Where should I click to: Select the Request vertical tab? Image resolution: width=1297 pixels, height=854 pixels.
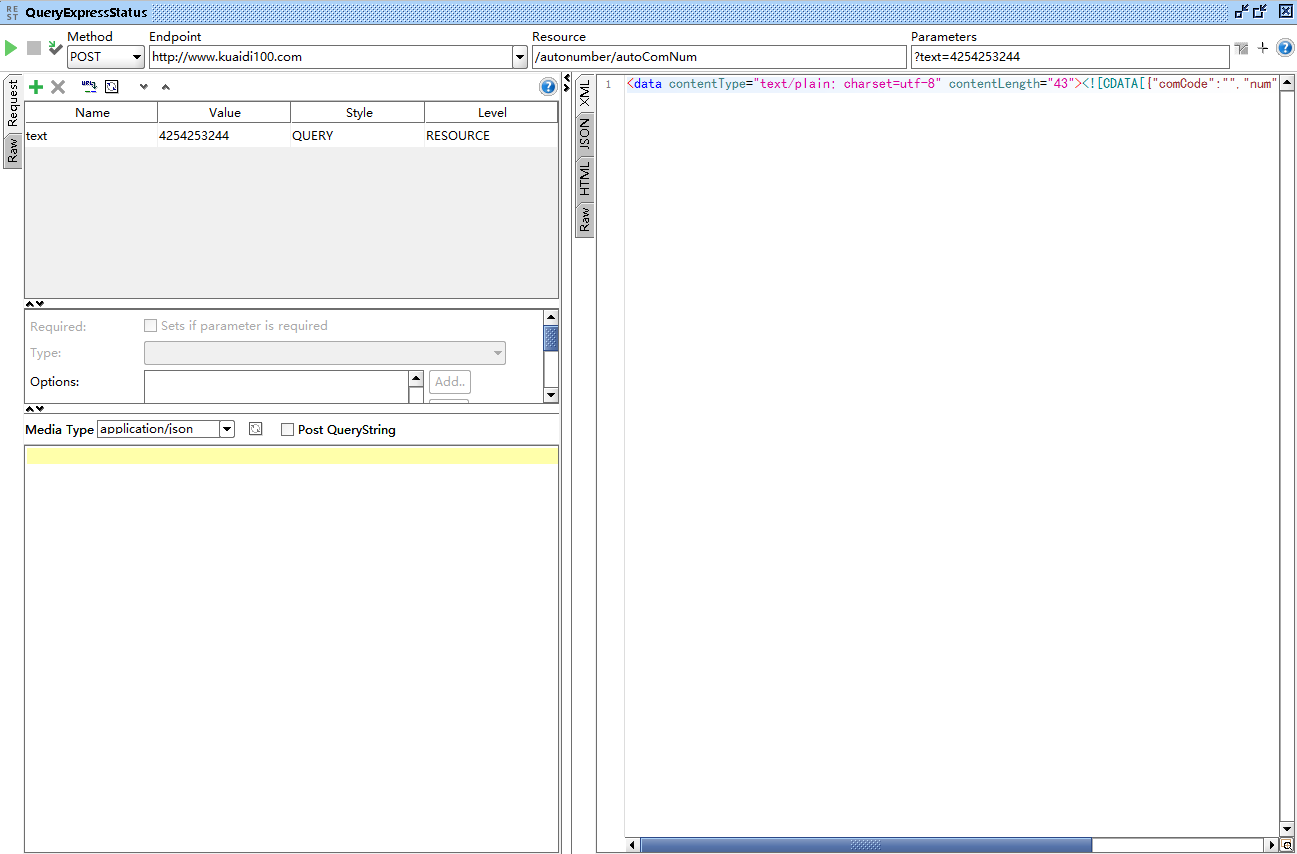(x=13, y=103)
